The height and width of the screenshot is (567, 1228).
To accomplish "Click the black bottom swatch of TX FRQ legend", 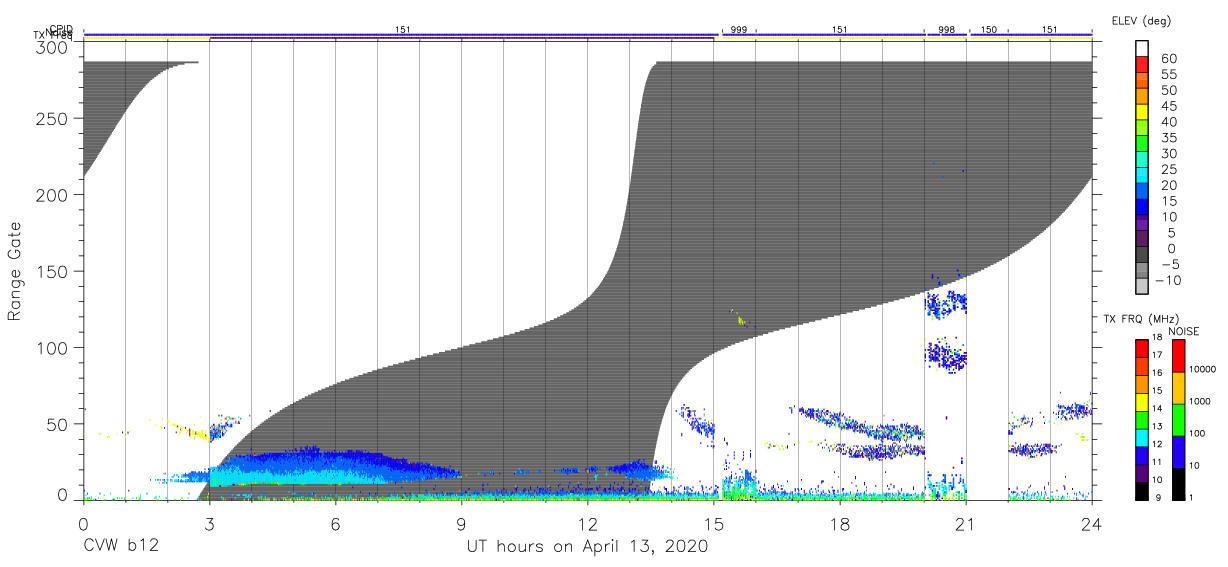I will point(1141,490).
